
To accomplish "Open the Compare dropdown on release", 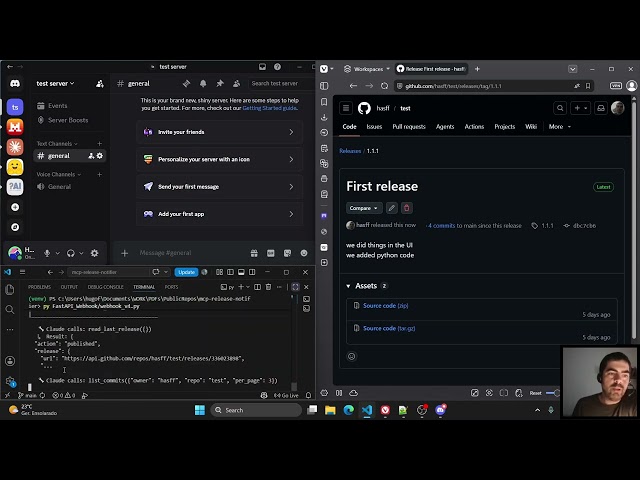I will tap(364, 208).
